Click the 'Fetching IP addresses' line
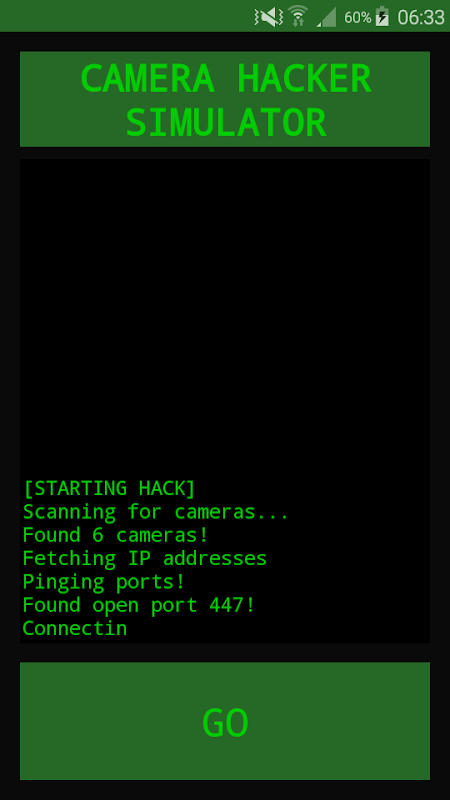 [x=145, y=559]
